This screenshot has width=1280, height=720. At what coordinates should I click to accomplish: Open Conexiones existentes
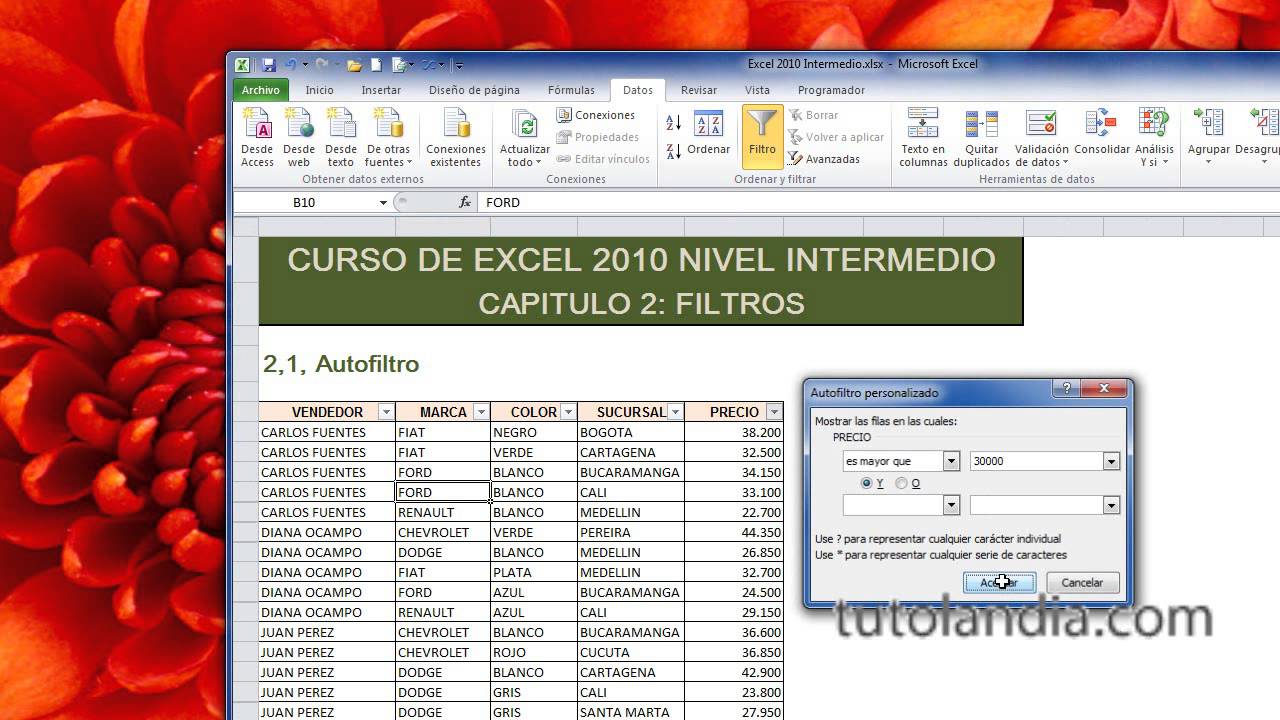(456, 138)
